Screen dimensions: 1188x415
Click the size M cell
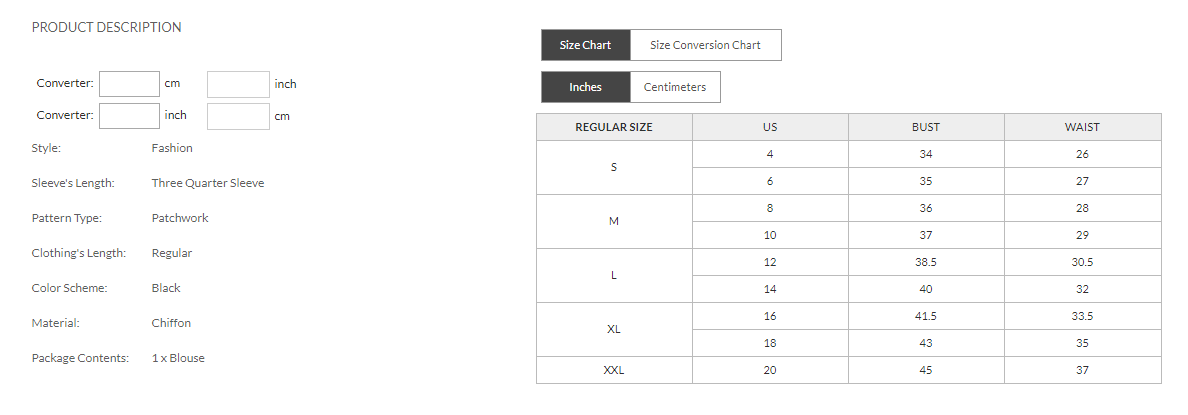[614, 221]
